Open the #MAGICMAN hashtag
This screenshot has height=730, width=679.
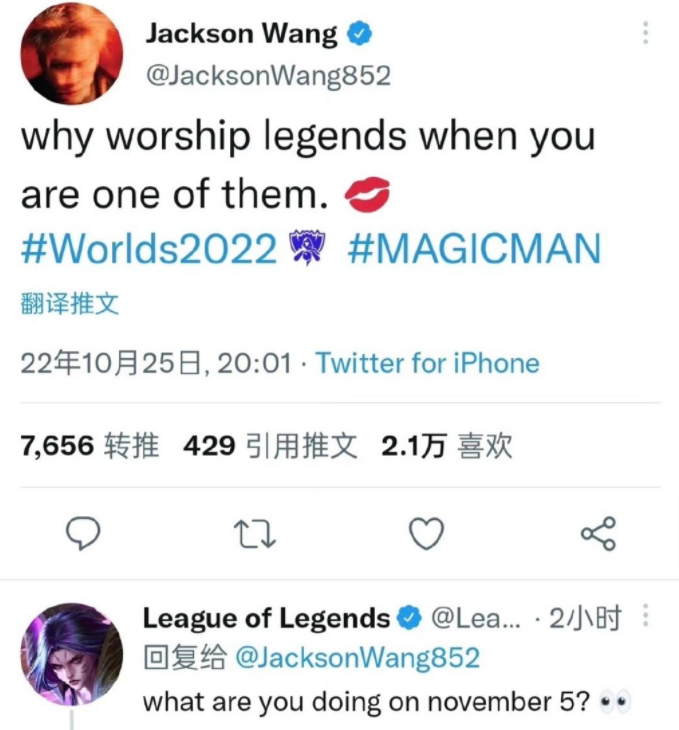point(475,249)
